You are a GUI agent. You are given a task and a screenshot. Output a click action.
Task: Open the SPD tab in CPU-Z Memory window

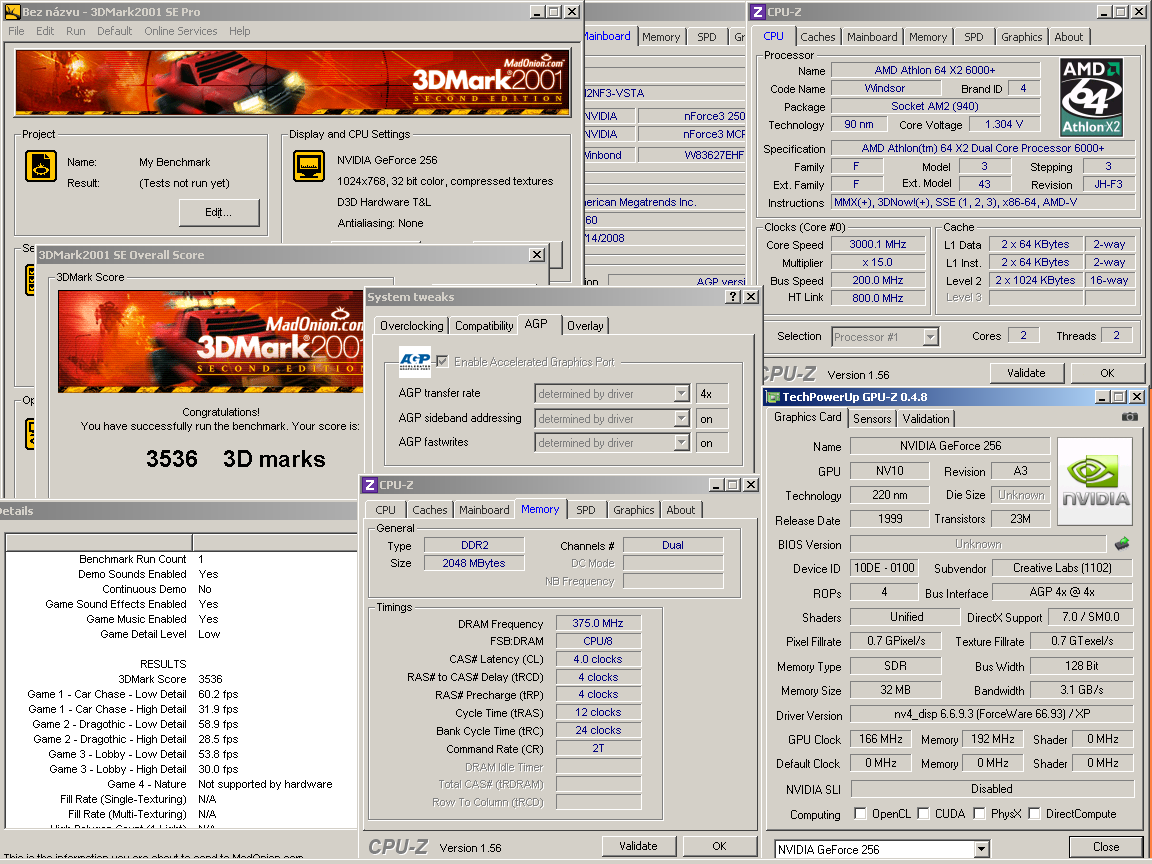coord(586,510)
